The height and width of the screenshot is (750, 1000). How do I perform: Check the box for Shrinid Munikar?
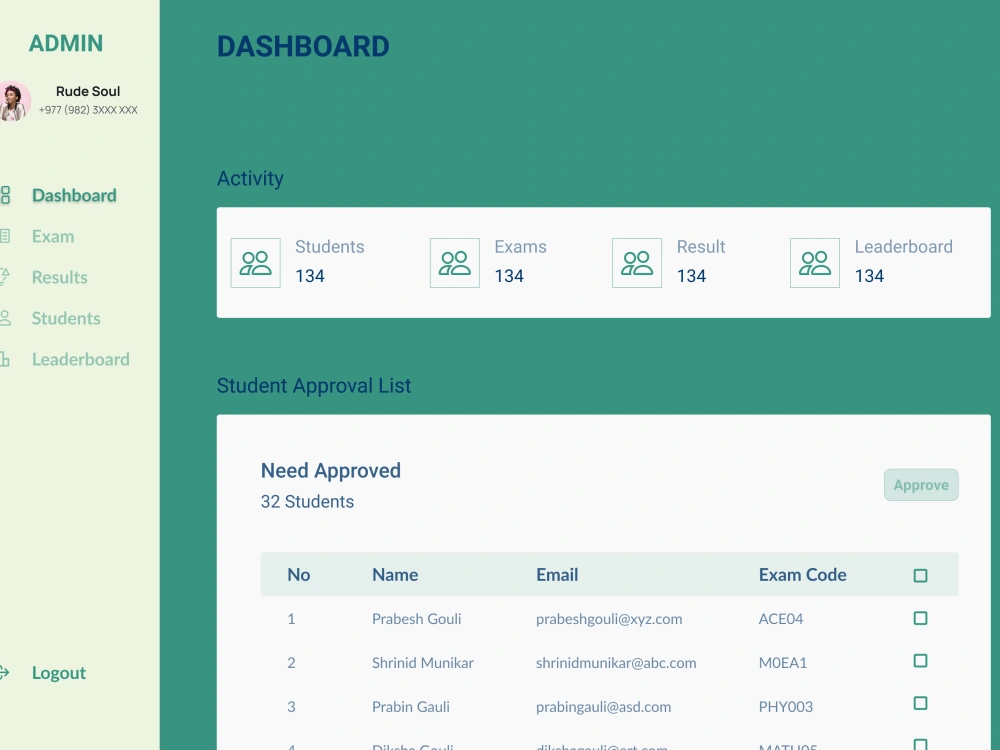pos(920,661)
